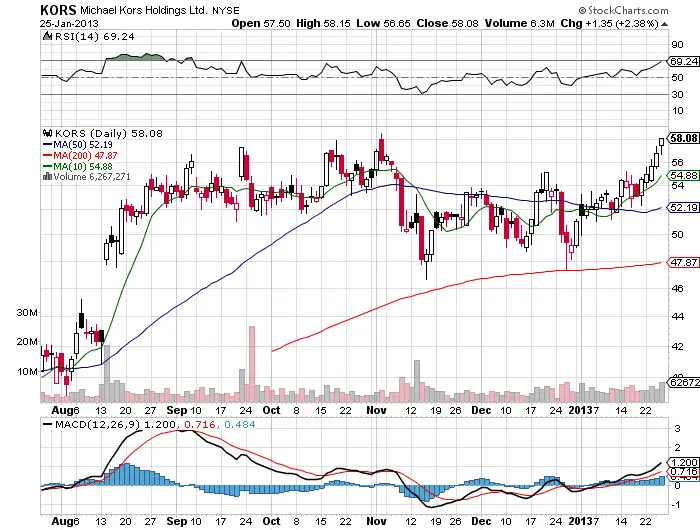Click the Close 58.08 value in header
The image size is (700, 530).
click(x=447, y=23)
